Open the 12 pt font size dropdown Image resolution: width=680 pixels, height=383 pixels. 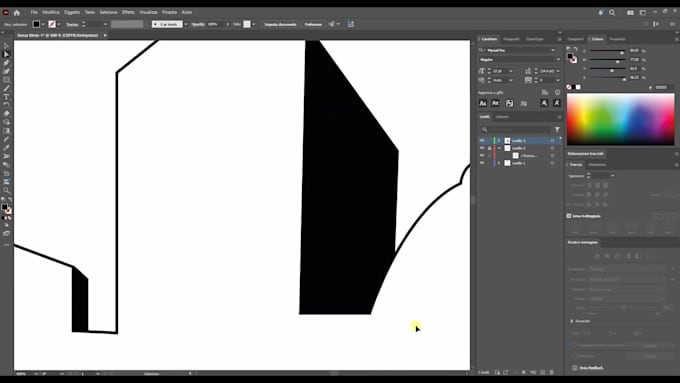pyautogui.click(x=511, y=71)
